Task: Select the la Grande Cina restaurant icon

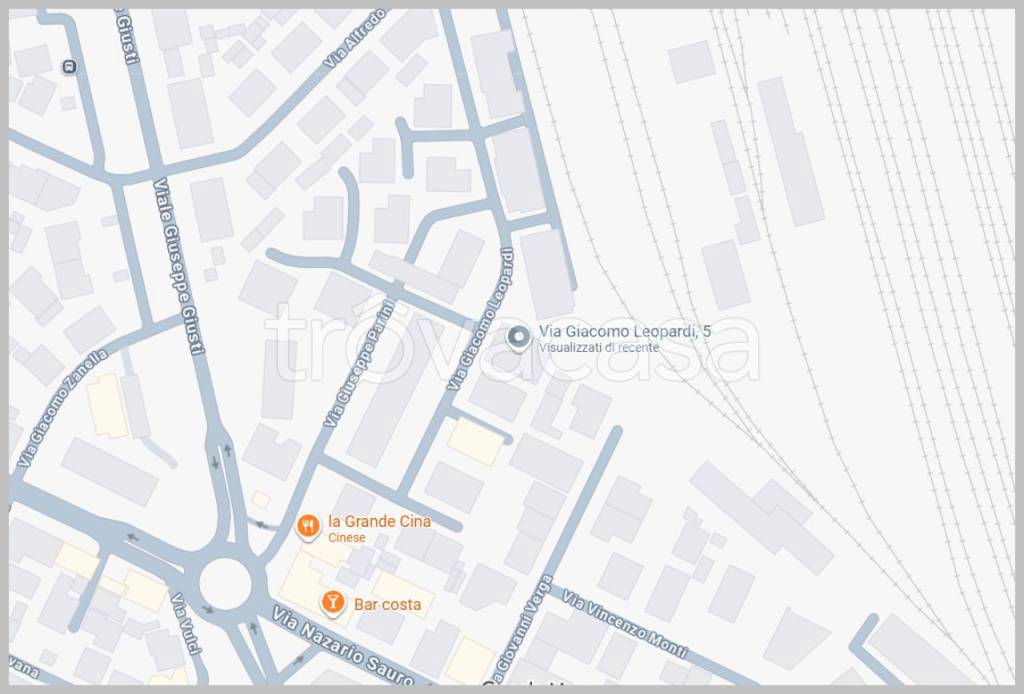Action: pos(309,524)
